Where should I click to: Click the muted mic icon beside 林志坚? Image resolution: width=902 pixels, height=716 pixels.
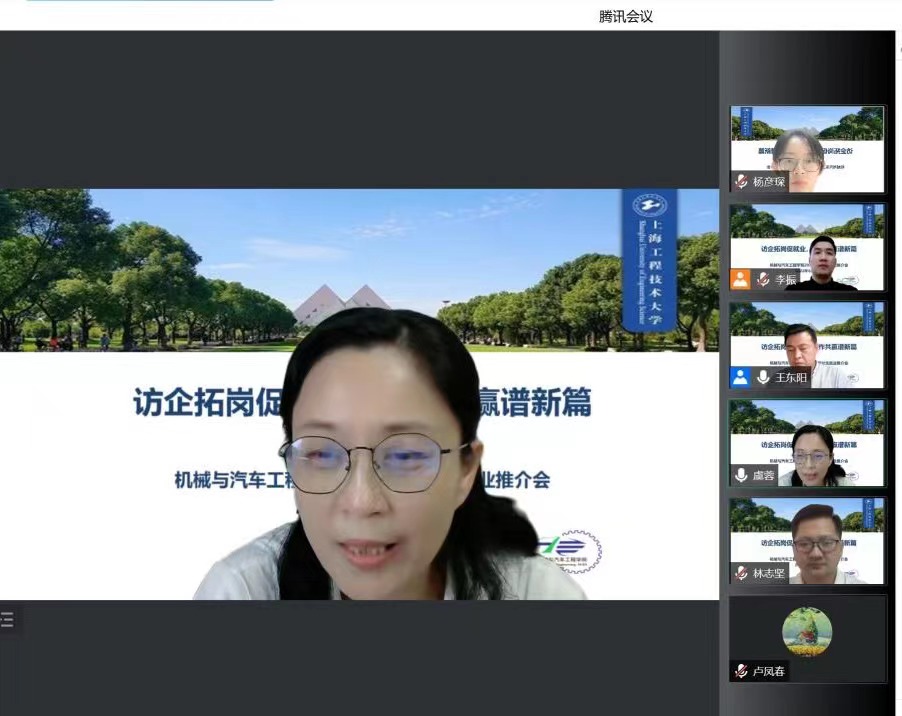tap(741, 574)
